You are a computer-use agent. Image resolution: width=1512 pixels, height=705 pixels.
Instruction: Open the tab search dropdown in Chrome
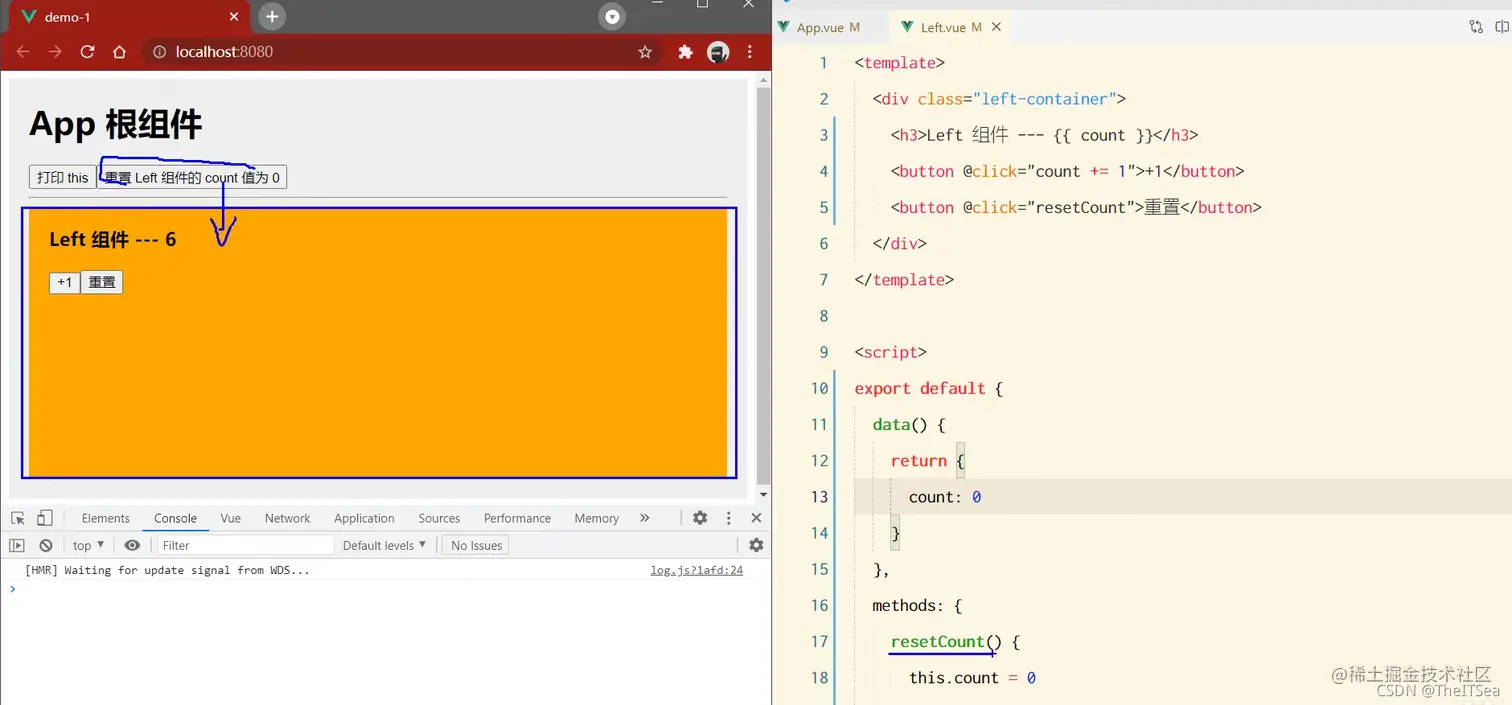click(612, 16)
